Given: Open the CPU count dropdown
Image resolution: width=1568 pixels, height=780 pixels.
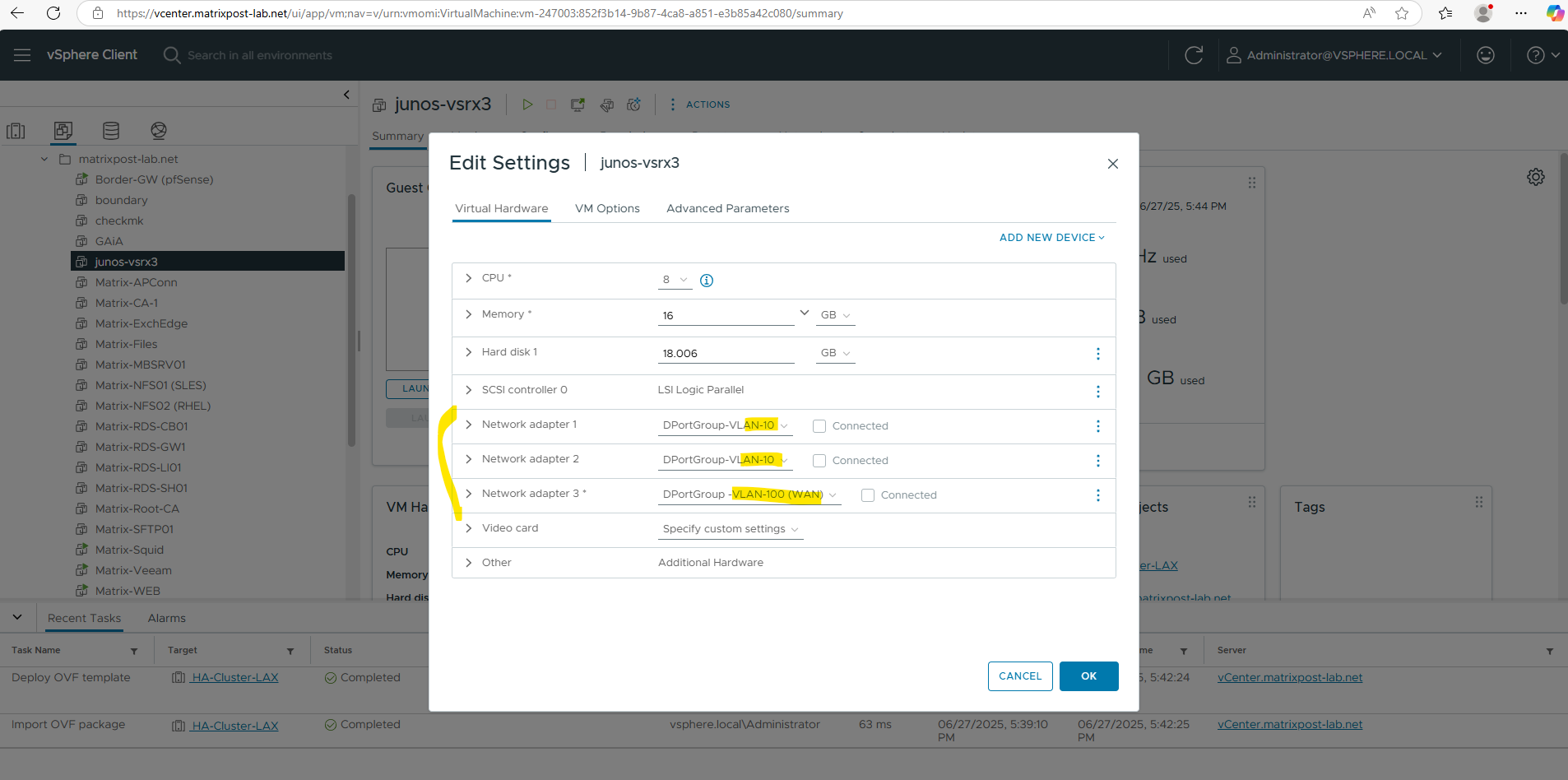Looking at the screenshot, I should 675,280.
